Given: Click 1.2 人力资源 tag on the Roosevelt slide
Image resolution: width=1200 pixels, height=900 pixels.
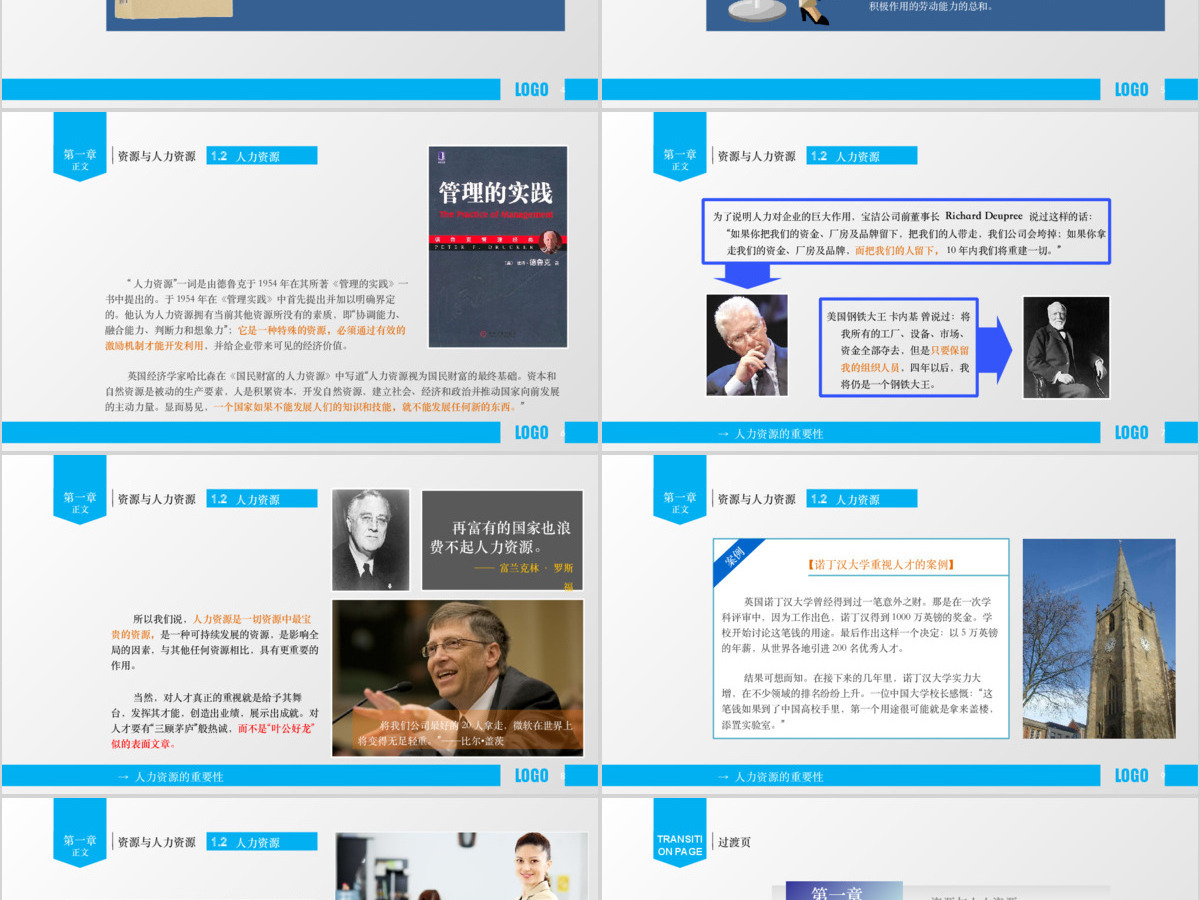Looking at the screenshot, I should click(262, 499).
